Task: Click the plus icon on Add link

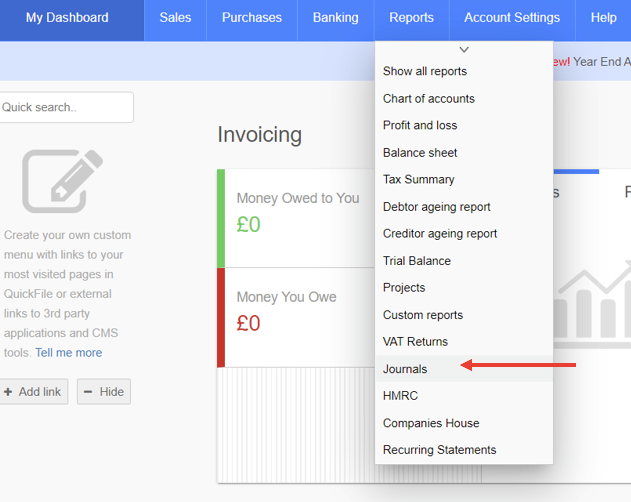Action: (x=8, y=392)
